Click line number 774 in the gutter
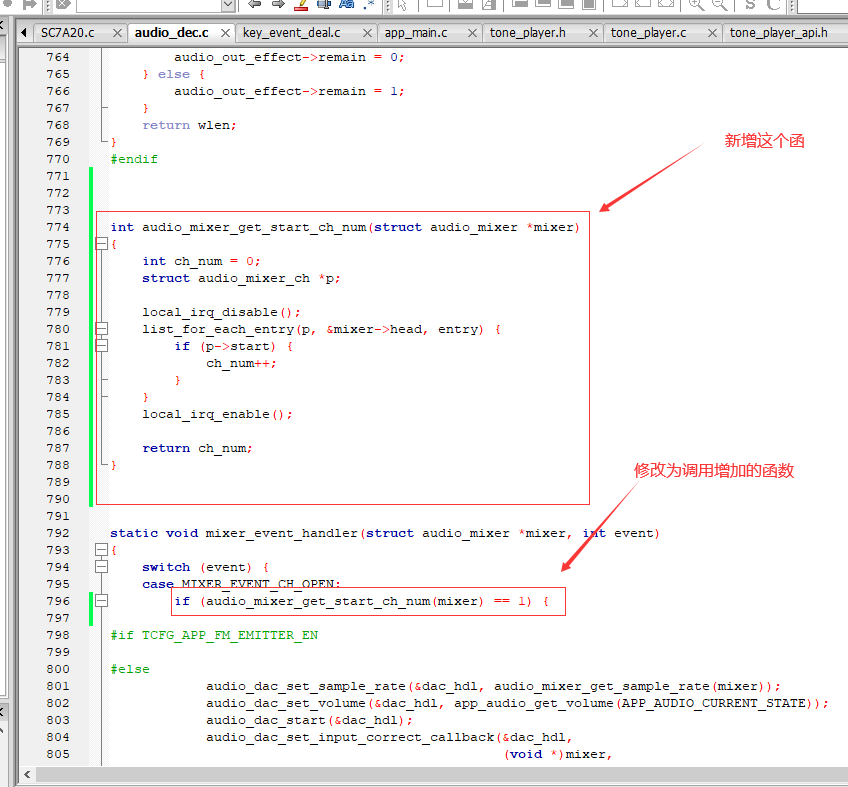 click(x=58, y=227)
